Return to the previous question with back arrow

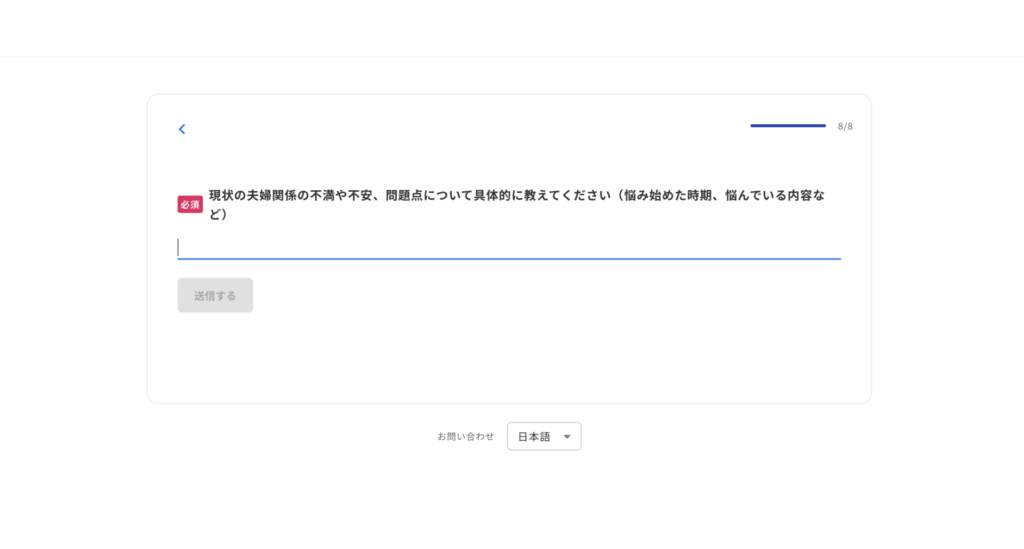pyautogui.click(x=182, y=129)
